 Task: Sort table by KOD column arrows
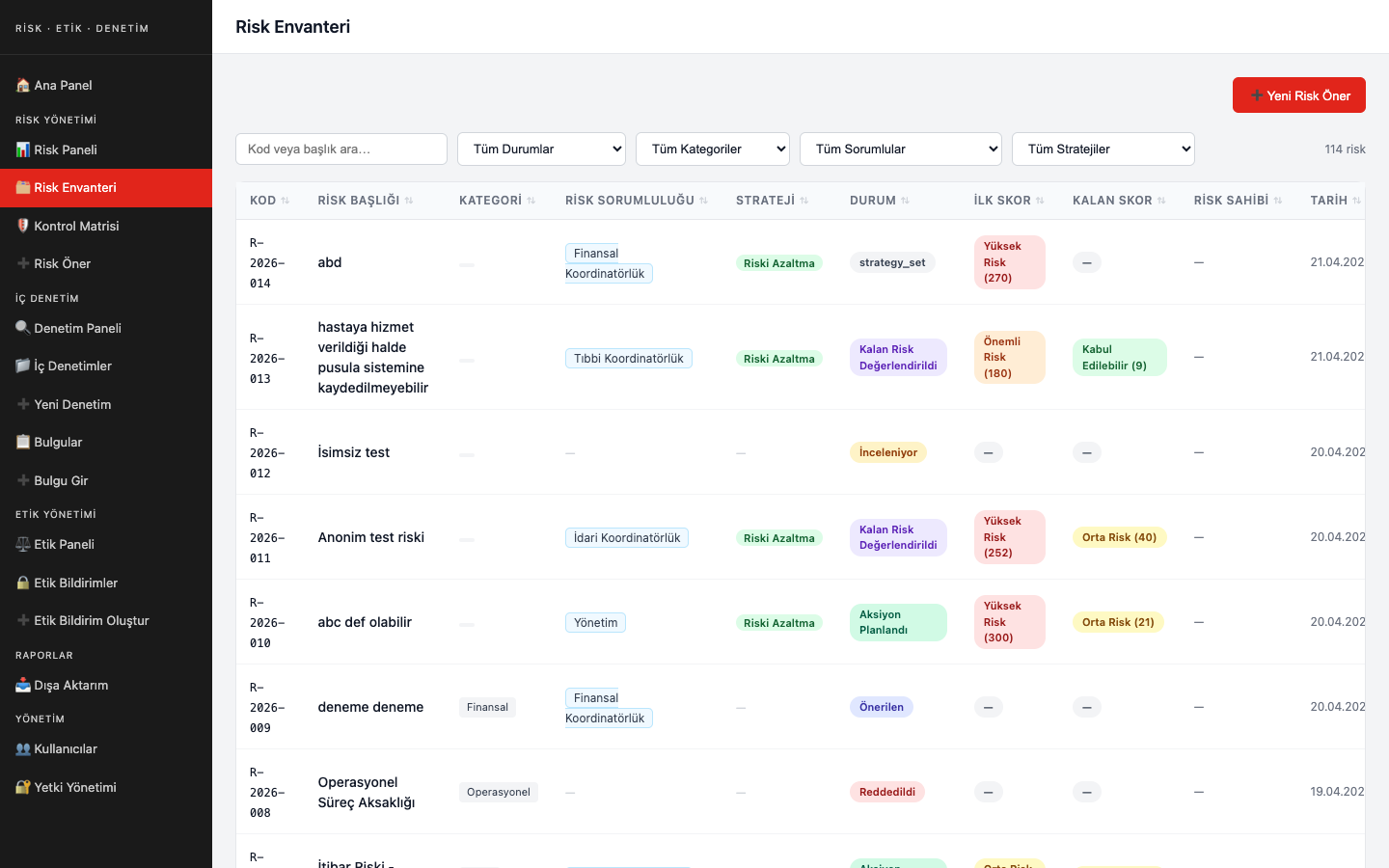[285, 201]
